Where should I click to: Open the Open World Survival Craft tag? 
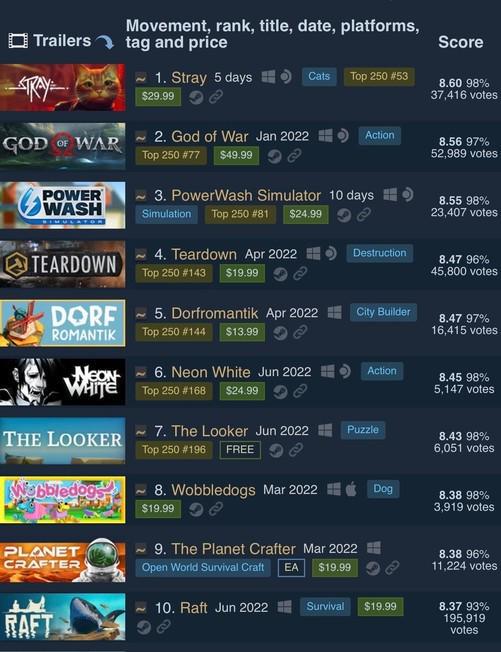(x=203, y=568)
